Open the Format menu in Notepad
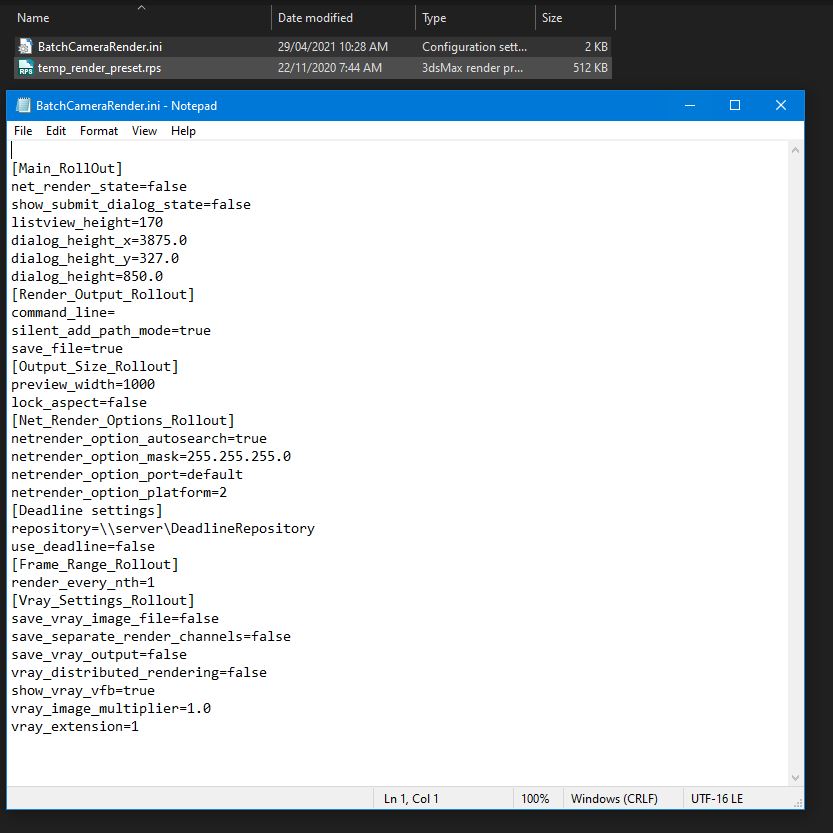 click(x=99, y=131)
